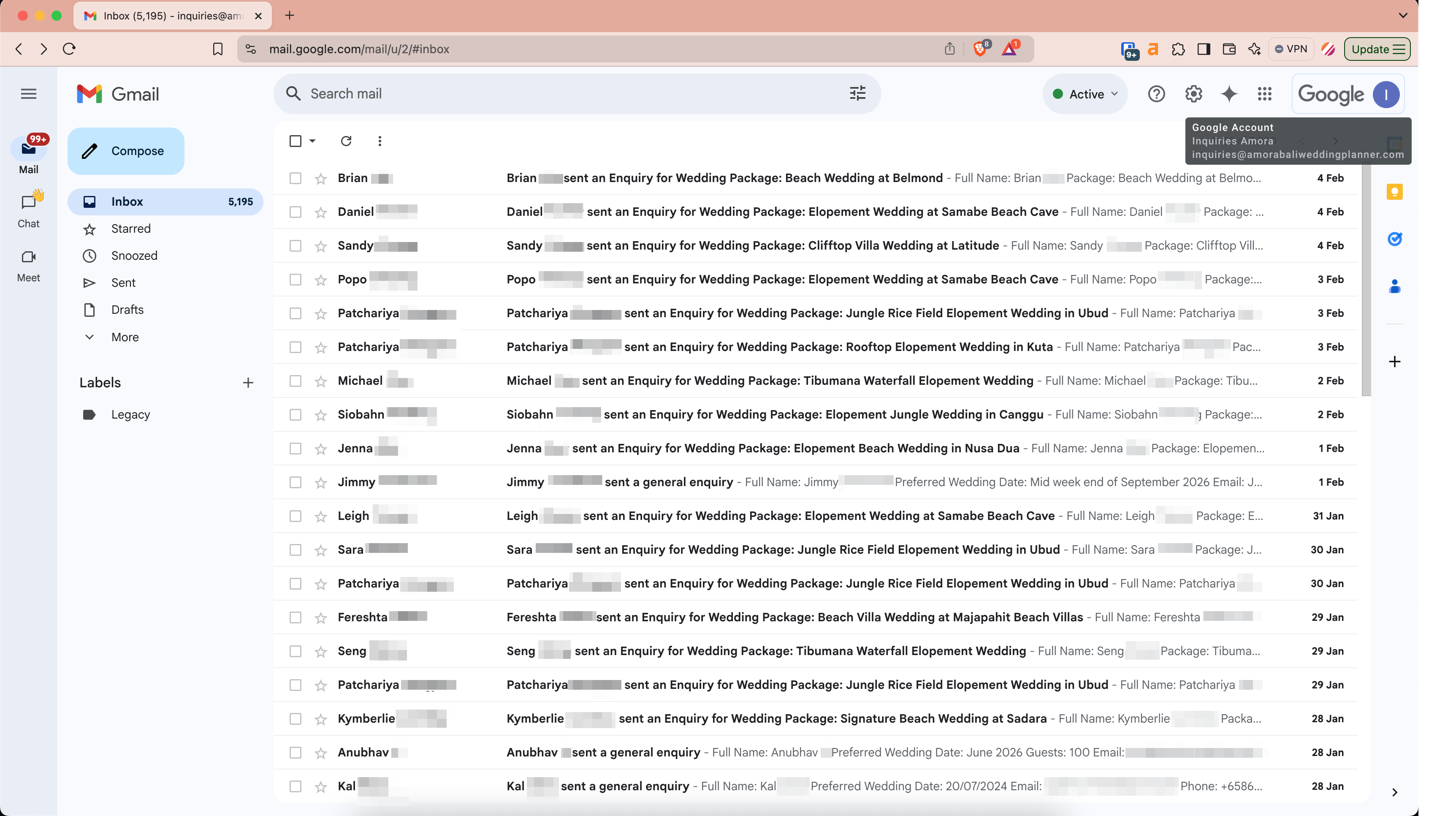
Task: Open search filter options icon
Action: click(857, 93)
